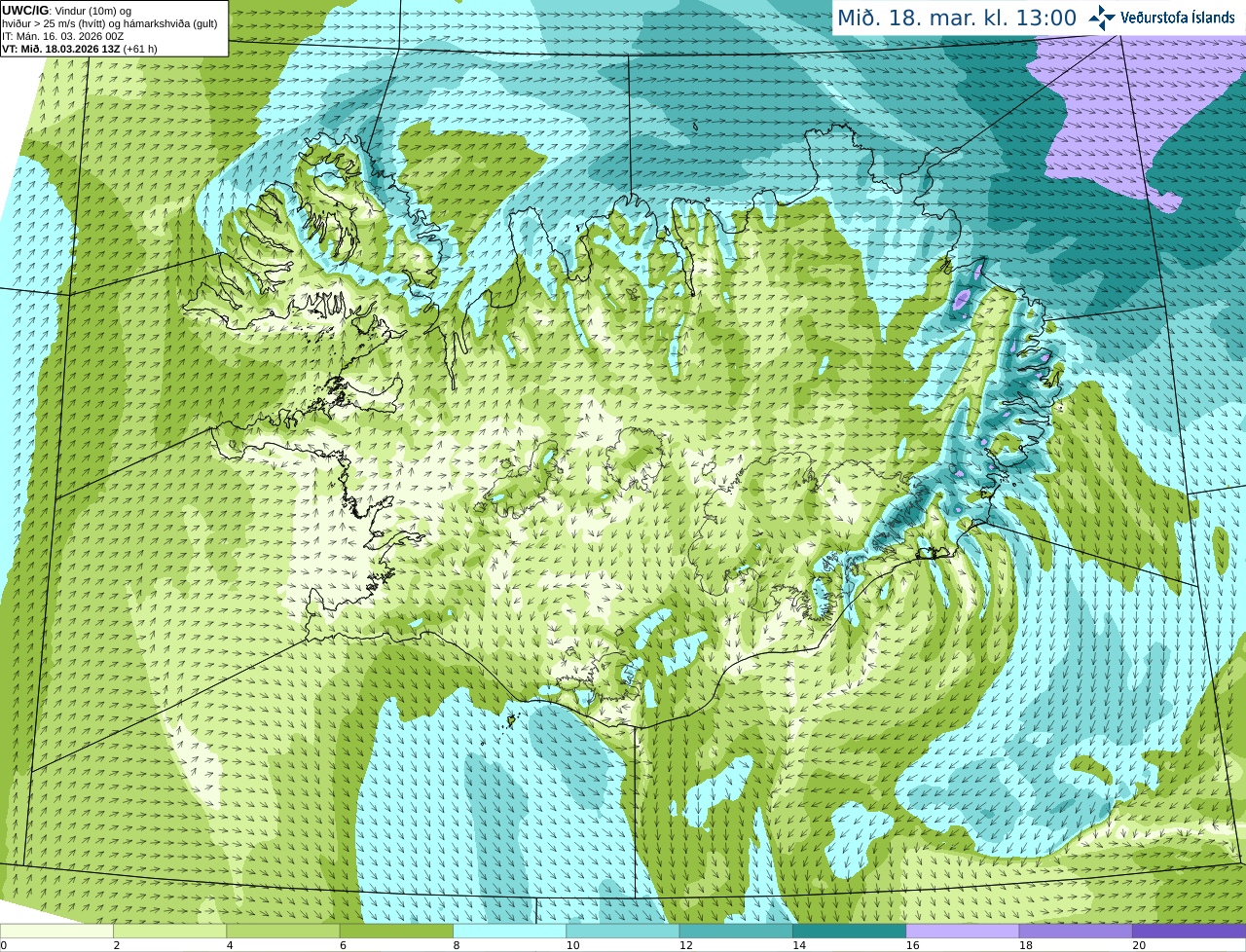Pick the 10–12 m/s turquoise swatch

click(x=623, y=931)
